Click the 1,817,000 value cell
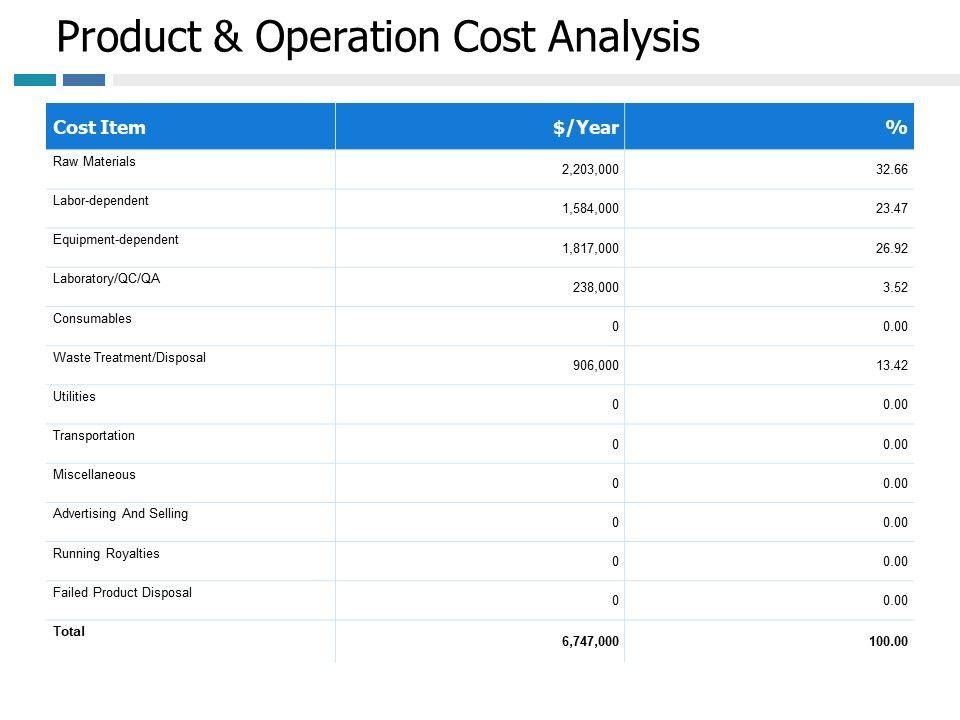Viewport: 960px width, 720px height. (x=589, y=249)
